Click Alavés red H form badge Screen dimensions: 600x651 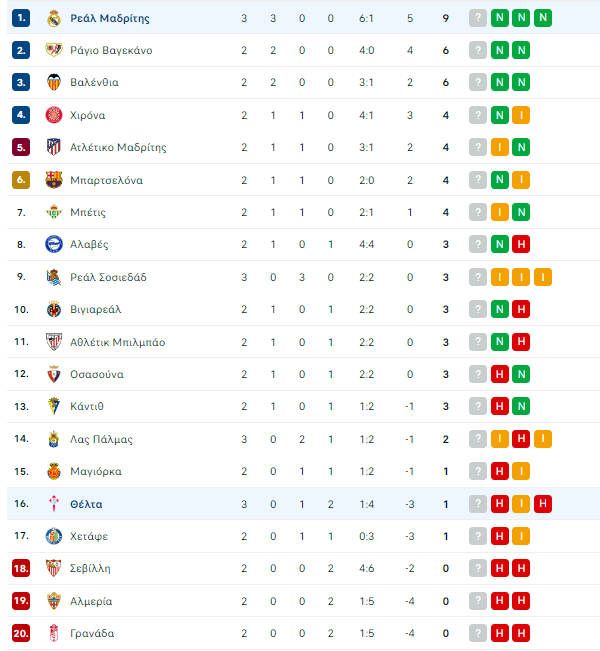(521, 244)
